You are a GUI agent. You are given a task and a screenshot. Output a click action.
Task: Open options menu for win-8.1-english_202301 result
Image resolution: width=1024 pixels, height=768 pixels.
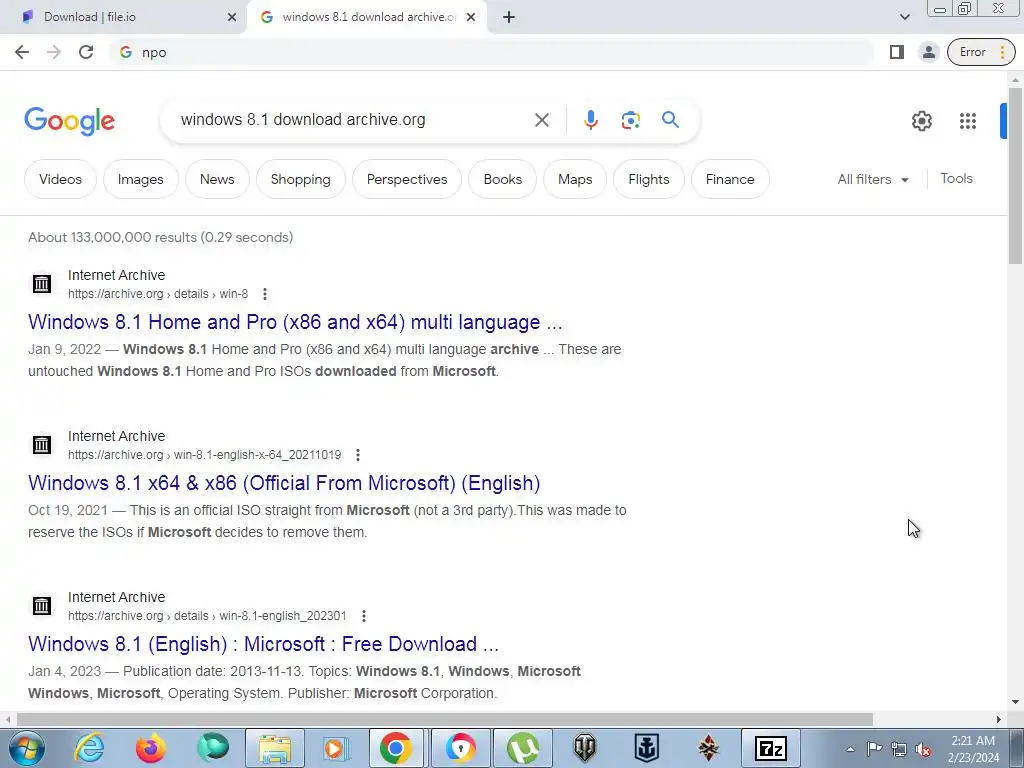pyautogui.click(x=364, y=616)
